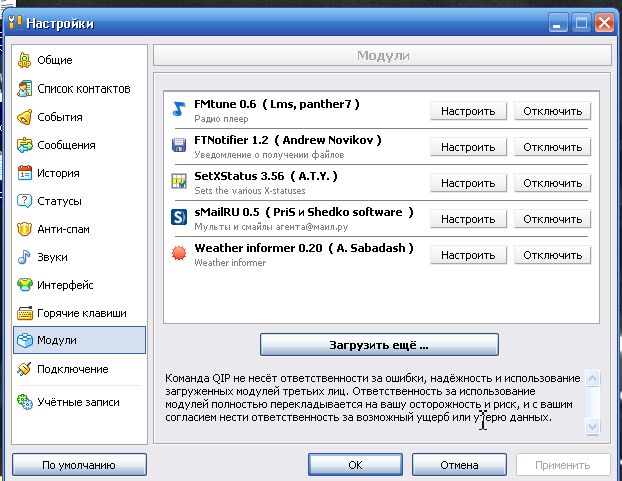This screenshot has width=622, height=481.
Task: Click the SetXStatus module icon
Action: [x=179, y=182]
